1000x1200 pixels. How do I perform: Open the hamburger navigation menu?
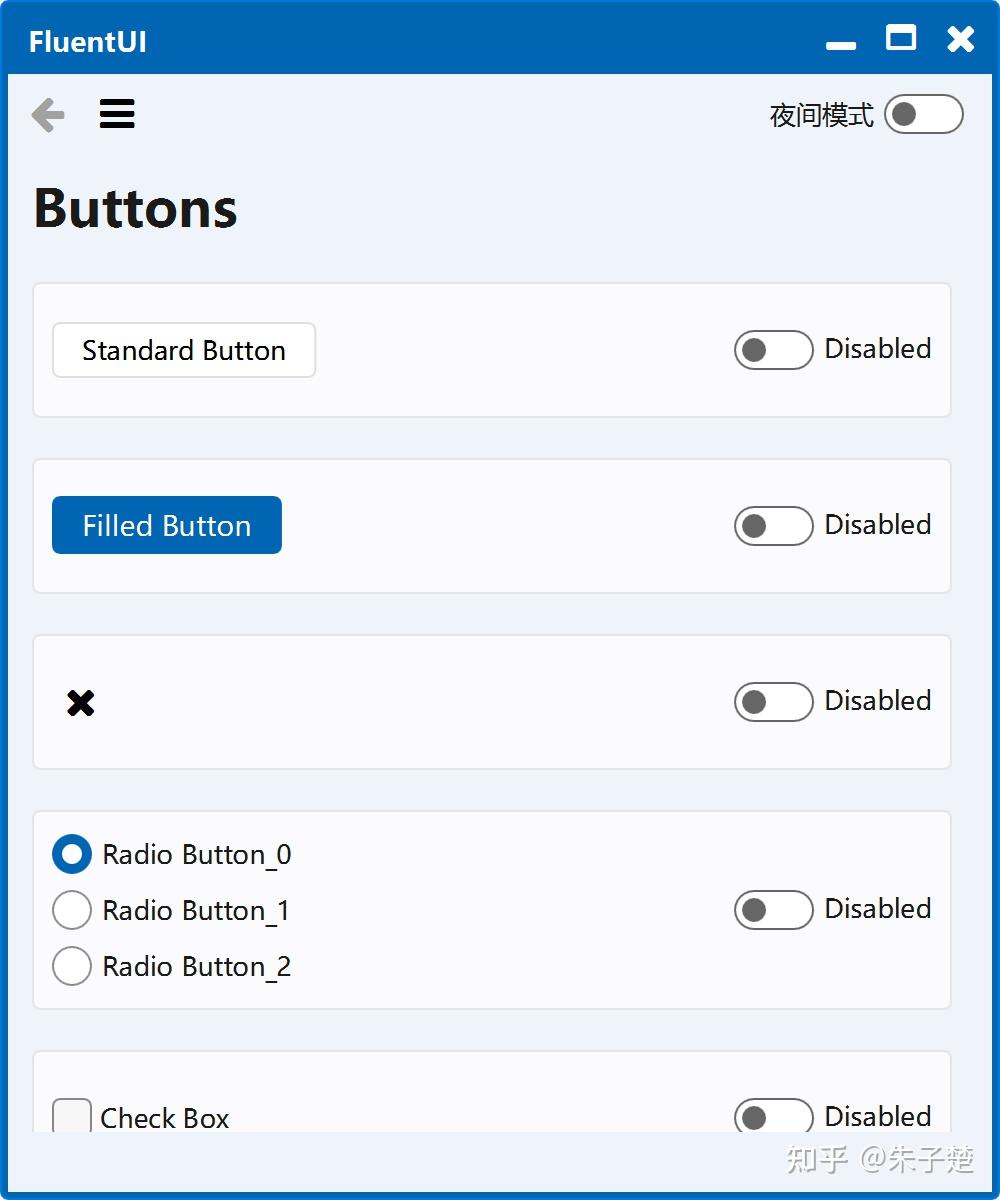[x=116, y=114]
